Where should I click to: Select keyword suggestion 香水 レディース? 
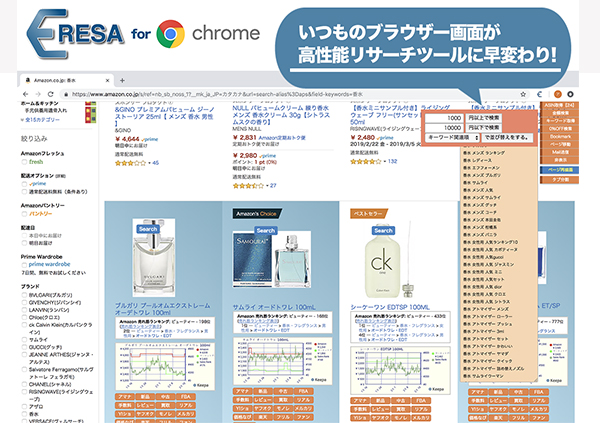tap(477, 160)
